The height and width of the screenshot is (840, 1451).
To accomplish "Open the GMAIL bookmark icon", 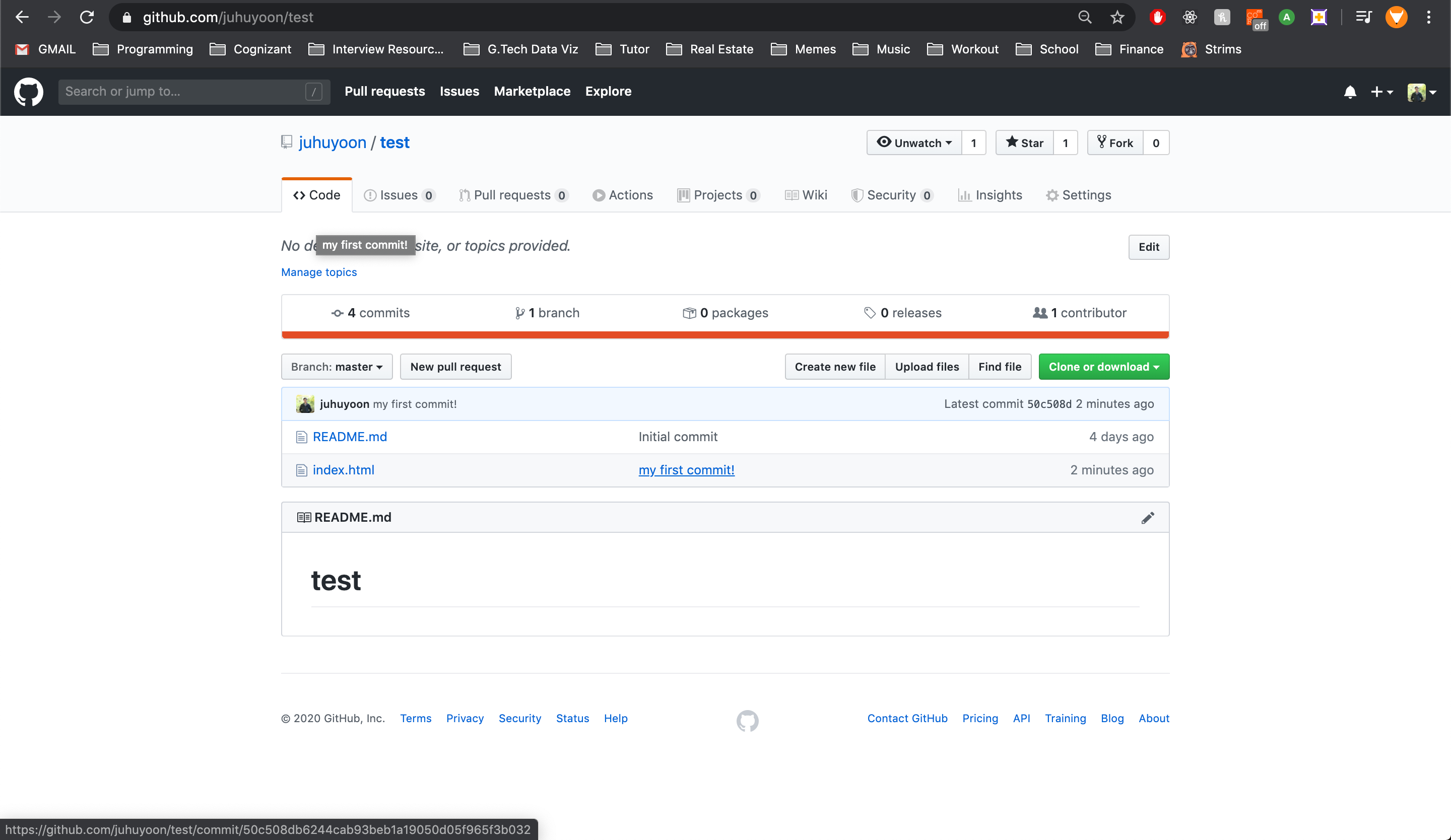I will 21,49.
